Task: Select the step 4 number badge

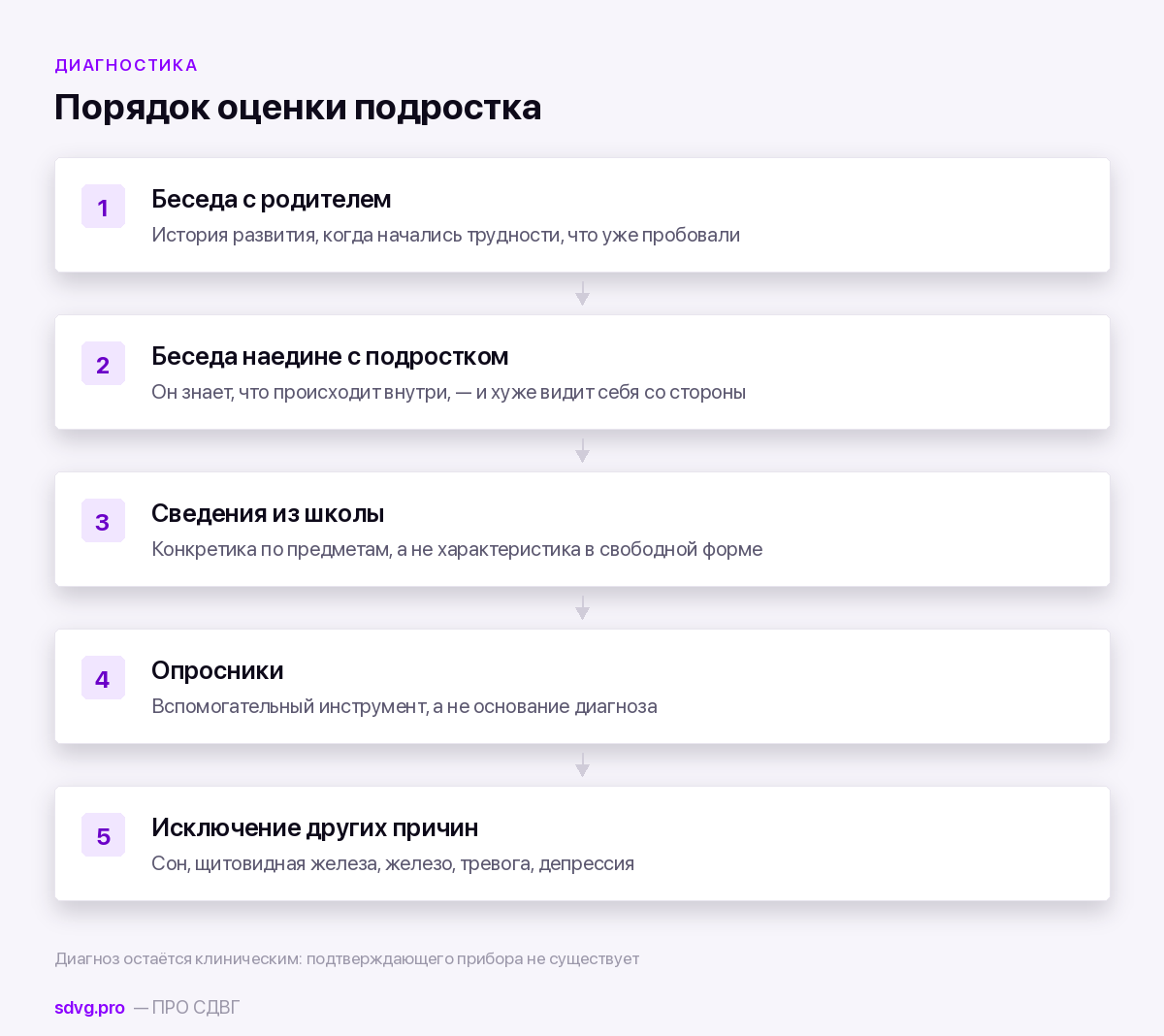Action: 103,678
